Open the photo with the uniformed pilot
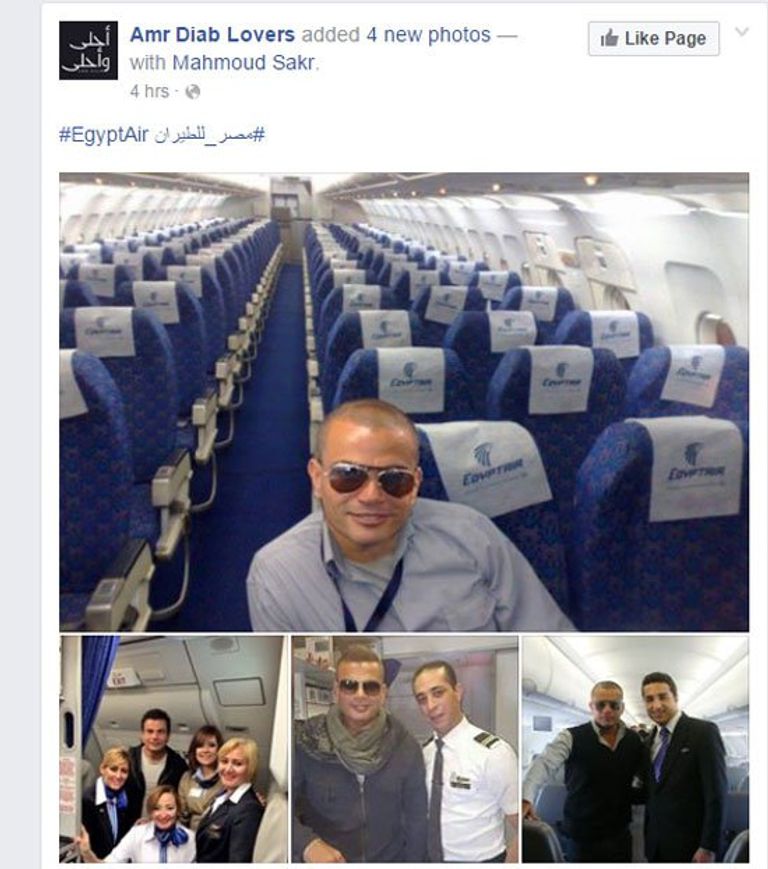 [405, 749]
